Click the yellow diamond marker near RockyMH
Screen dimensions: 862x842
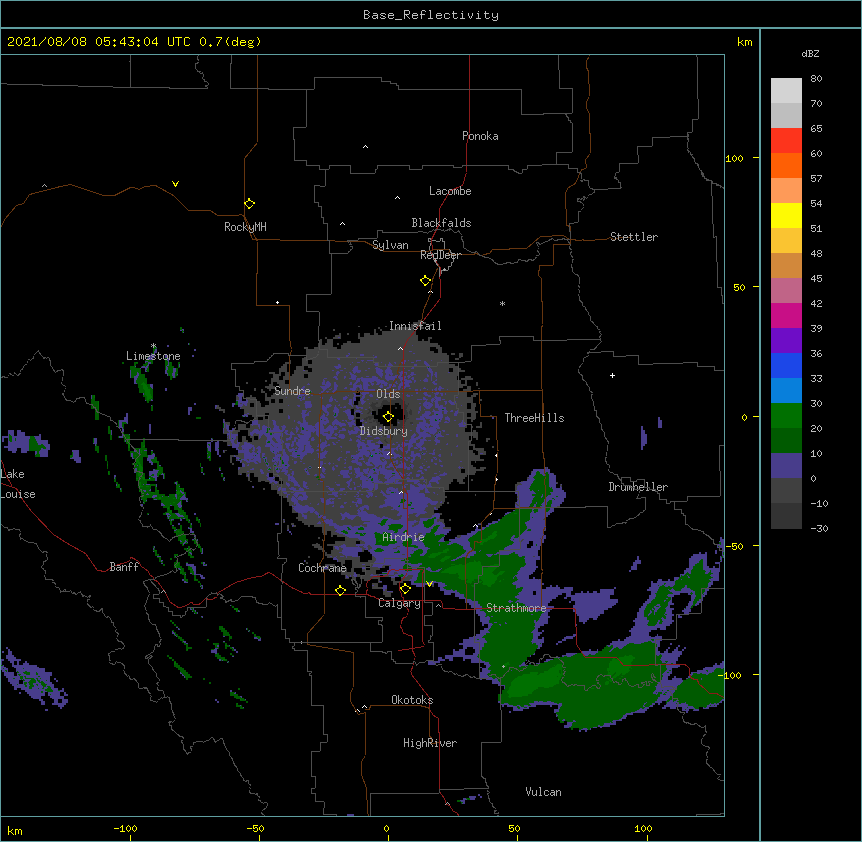coord(250,204)
